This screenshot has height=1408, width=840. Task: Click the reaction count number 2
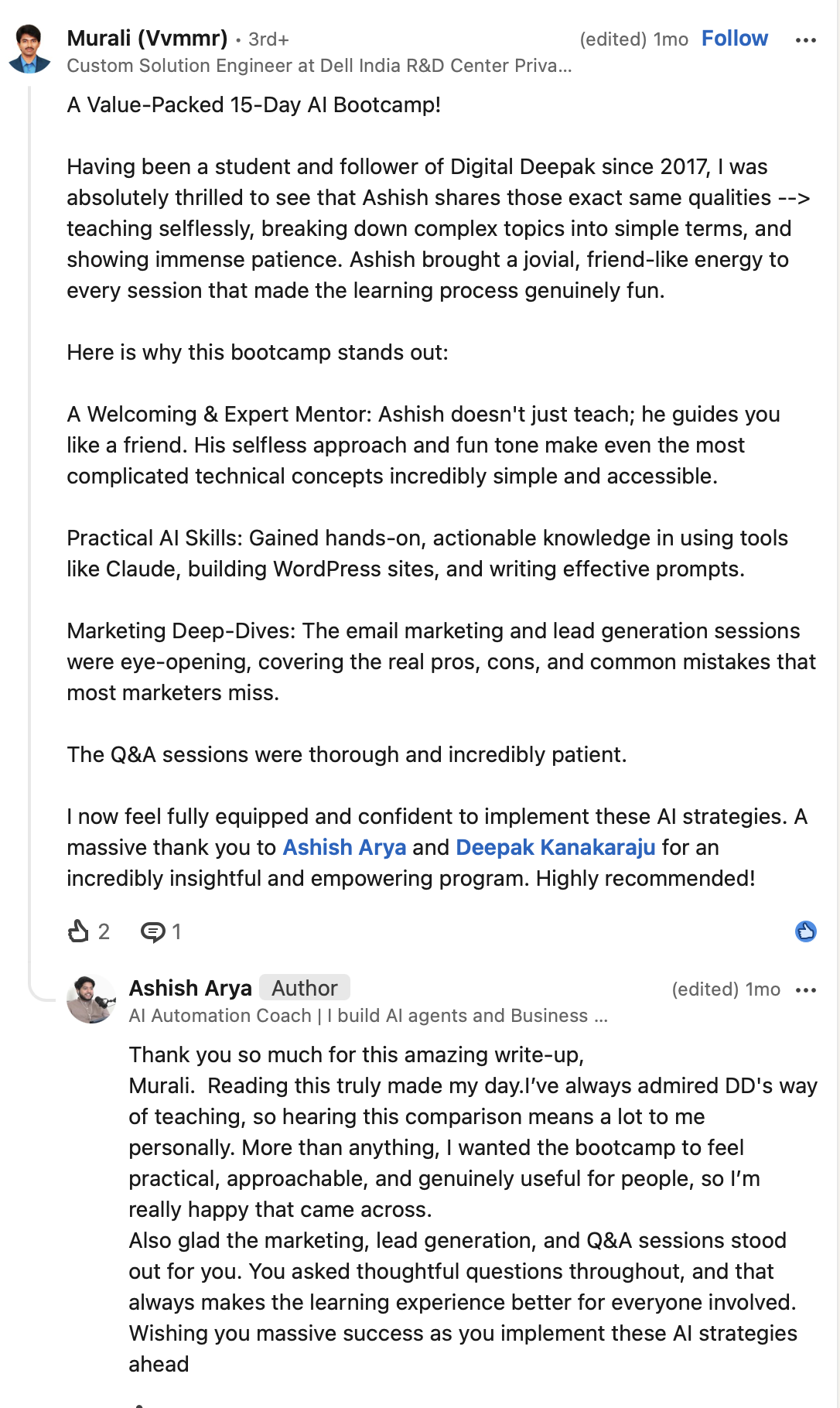tap(104, 931)
